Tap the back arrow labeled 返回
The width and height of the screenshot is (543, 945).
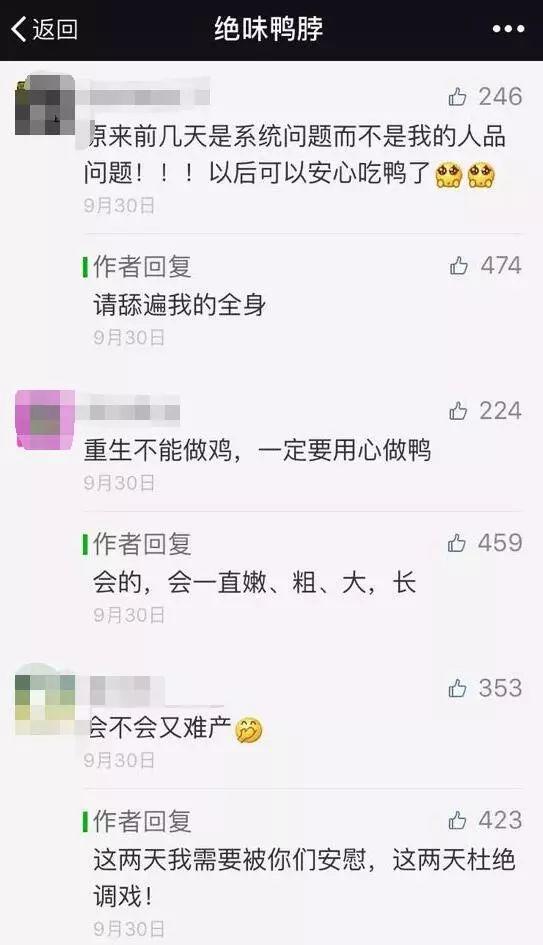point(45,29)
